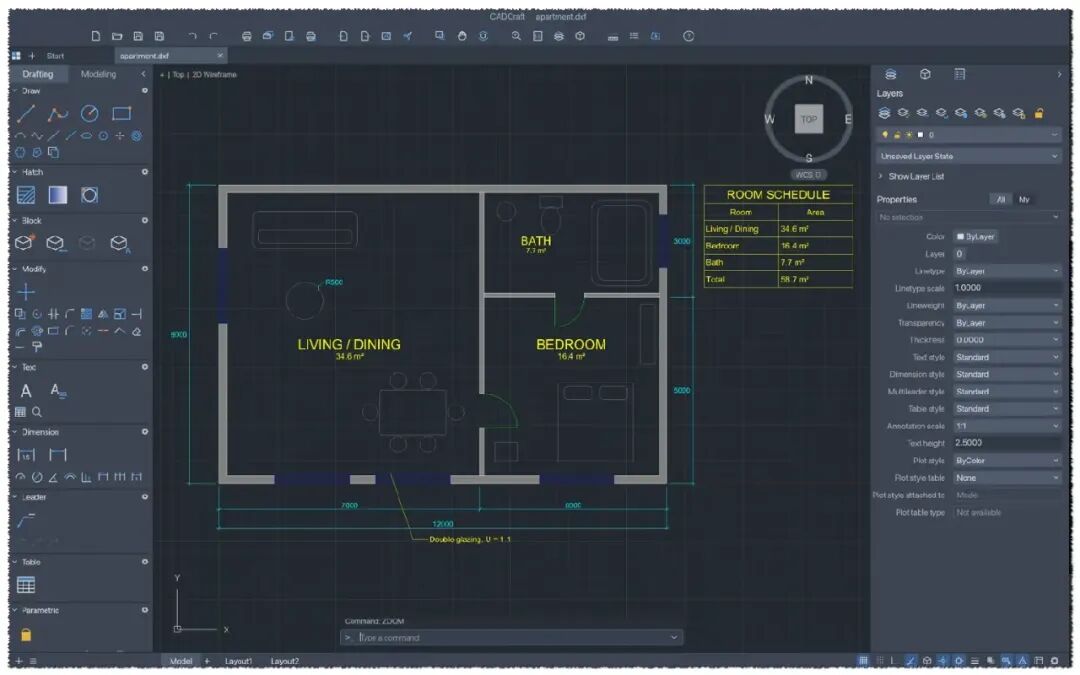
Task: Switch Properties filter to All
Action: 1000,200
